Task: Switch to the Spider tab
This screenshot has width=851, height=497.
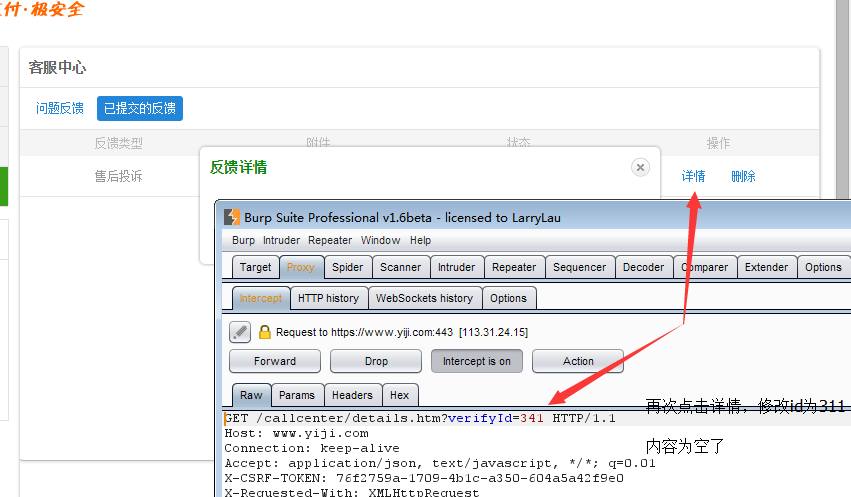Action: click(347, 267)
